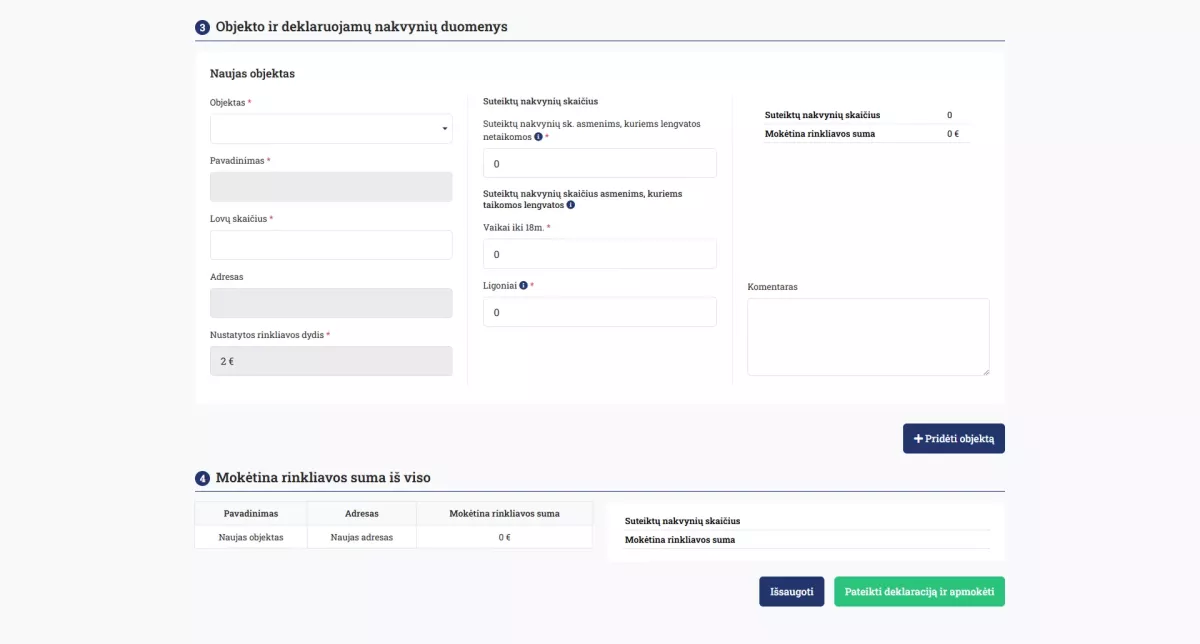
Task: Click nights input for persons without exemptions
Action: (x=599, y=163)
